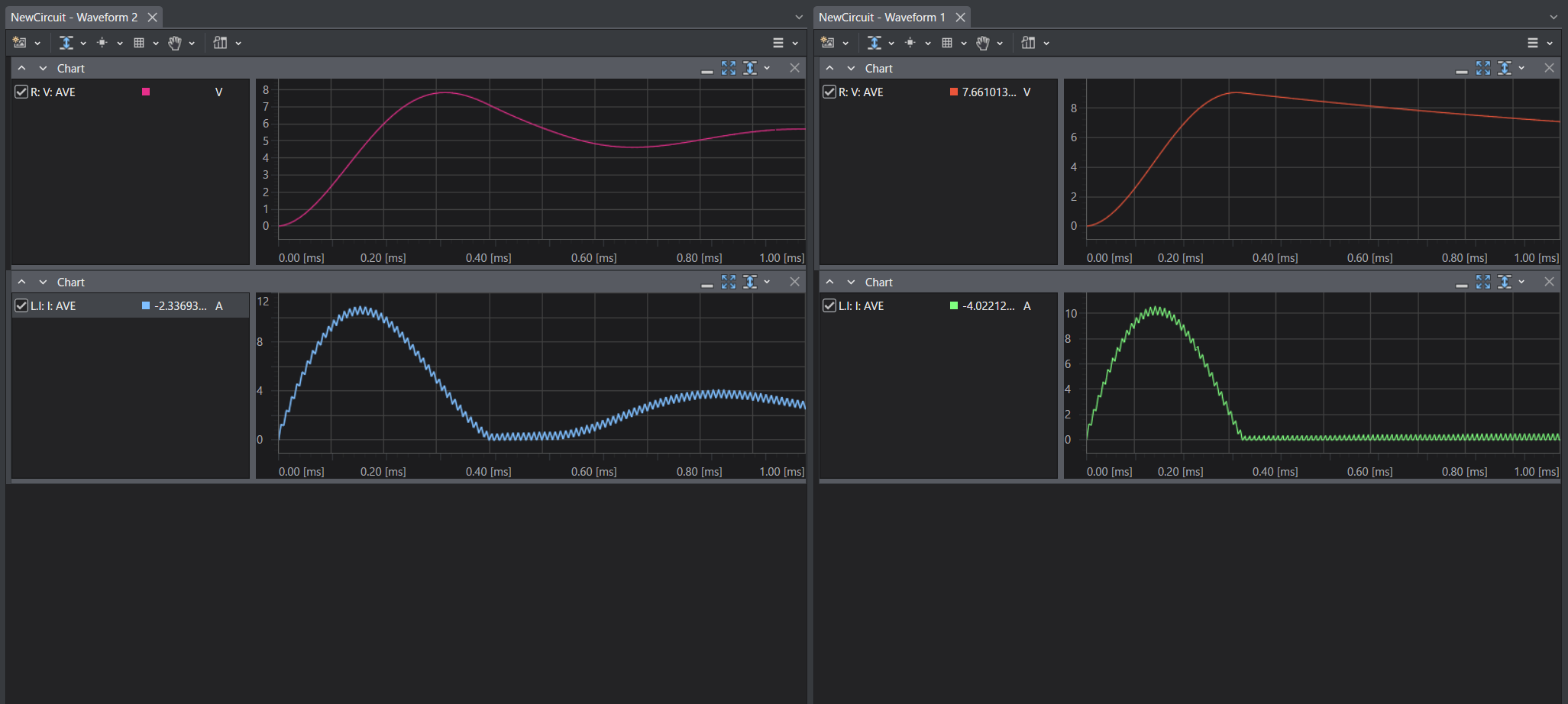Fit-all zoom on Waveform 2 current chart

(x=729, y=282)
